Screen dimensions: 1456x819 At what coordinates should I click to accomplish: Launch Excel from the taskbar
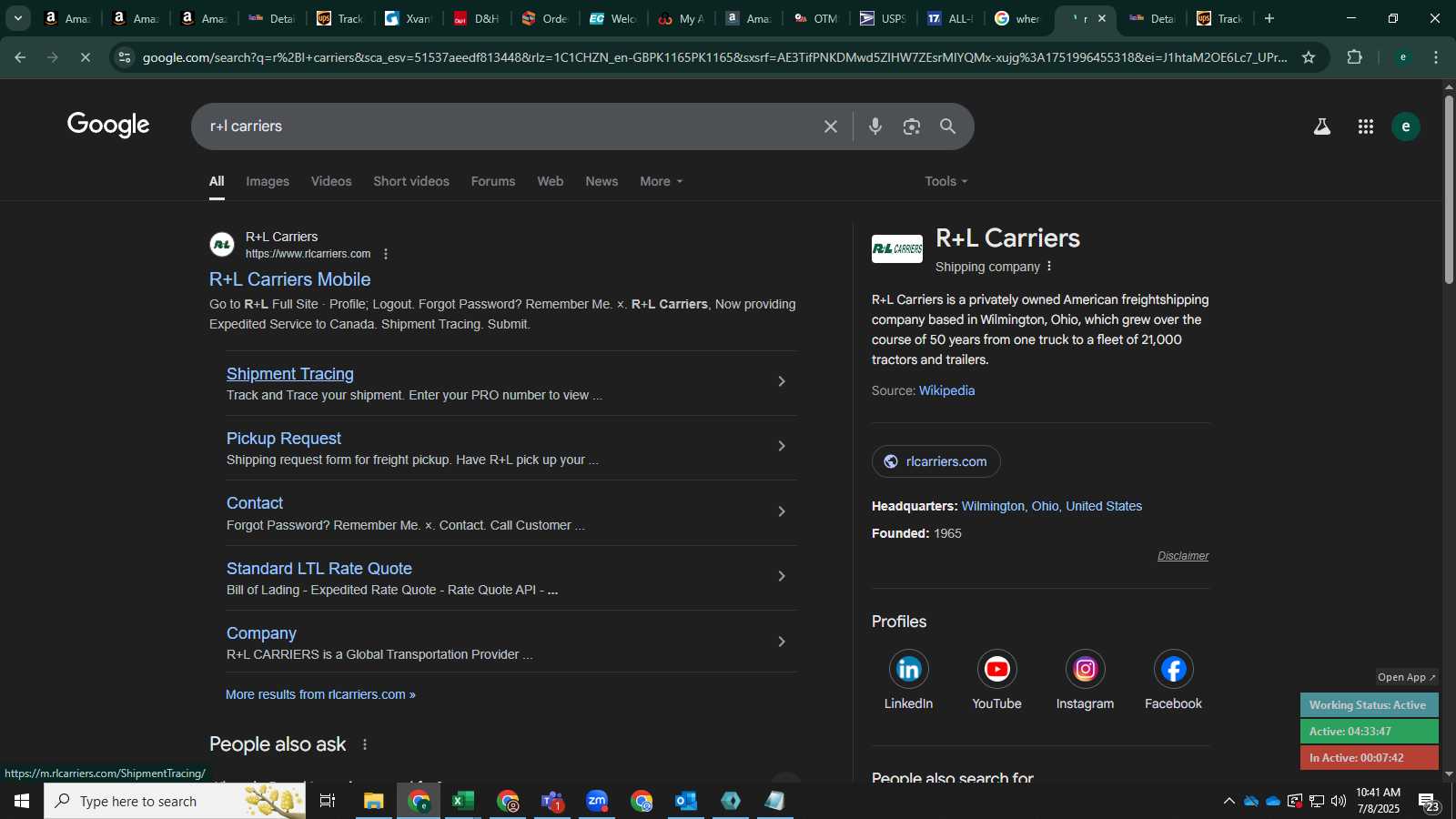pyautogui.click(x=463, y=801)
